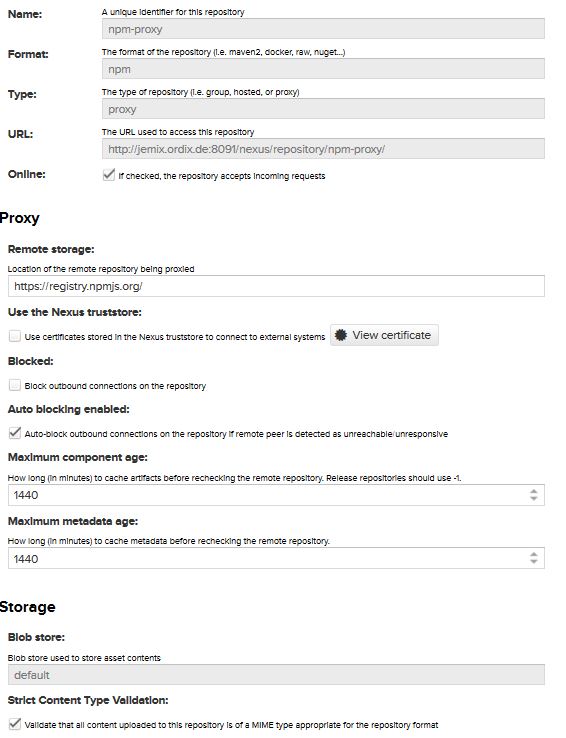This screenshot has height=738, width=566.
Task: Disable the Auto blocking enabled checkbox
Action: [x=15, y=433]
